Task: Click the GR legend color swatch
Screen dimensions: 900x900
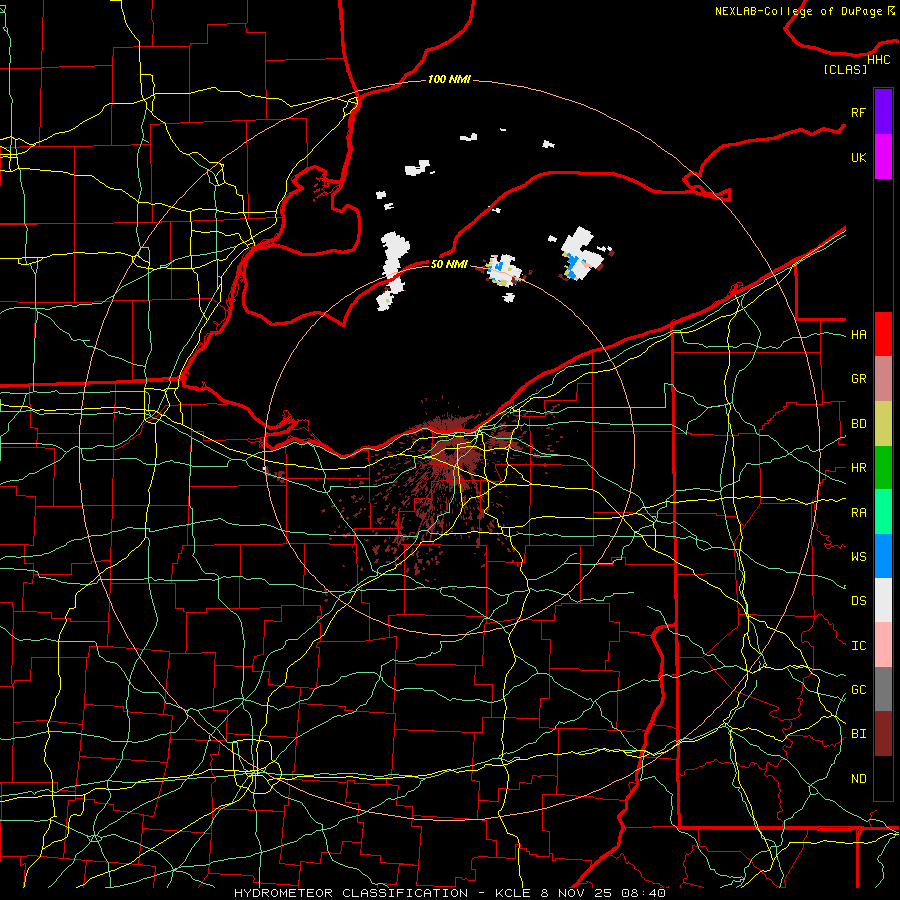Action: tap(883, 378)
